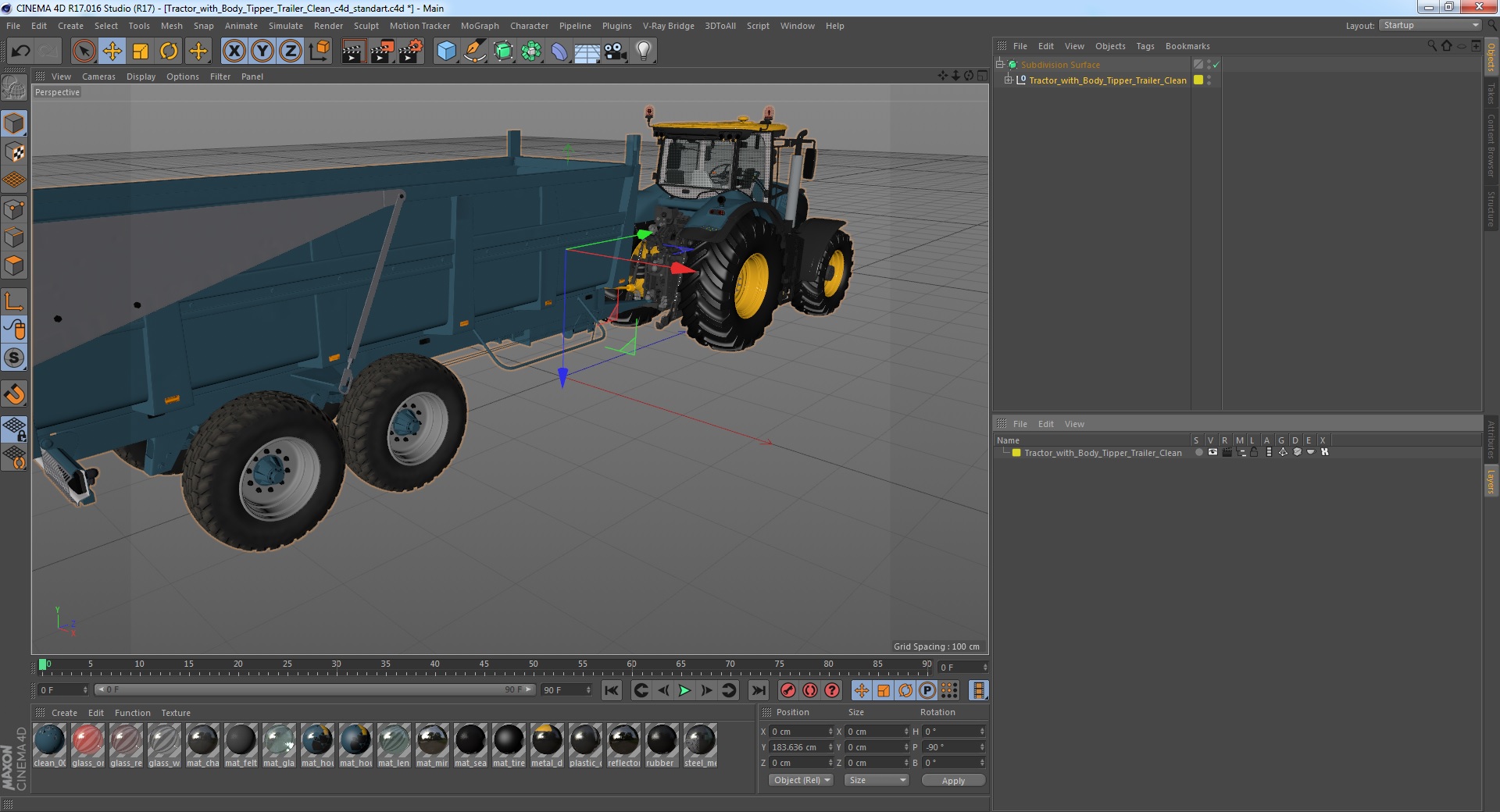Open the deformer (Bend) icon
The width and height of the screenshot is (1500, 812).
pyautogui.click(x=559, y=52)
